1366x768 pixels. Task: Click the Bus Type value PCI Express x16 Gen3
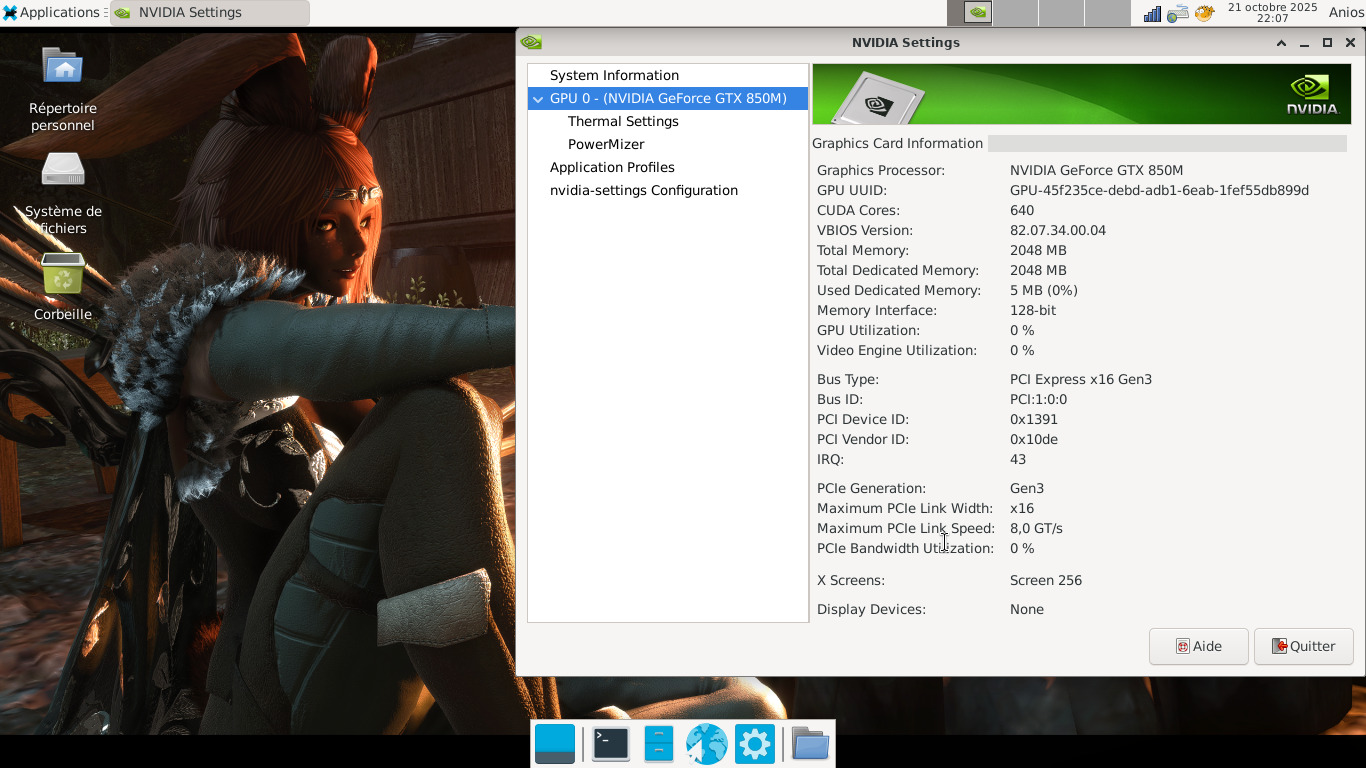click(x=1081, y=379)
